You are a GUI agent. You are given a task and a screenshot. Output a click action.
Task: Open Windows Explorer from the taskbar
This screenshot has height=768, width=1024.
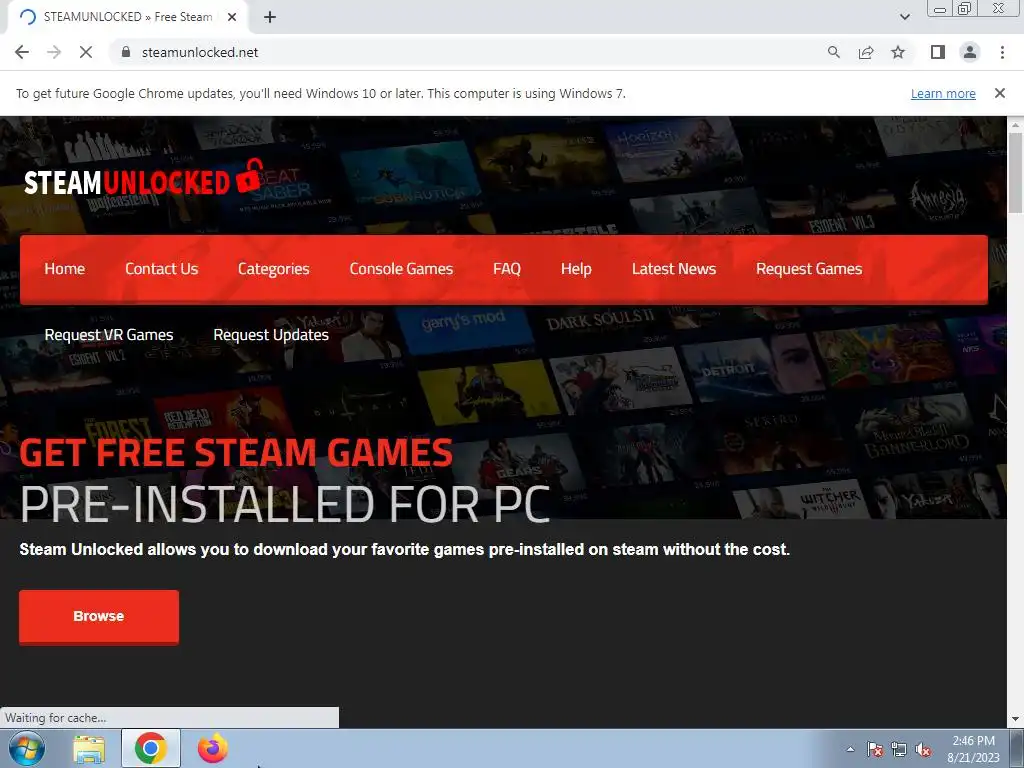point(89,748)
